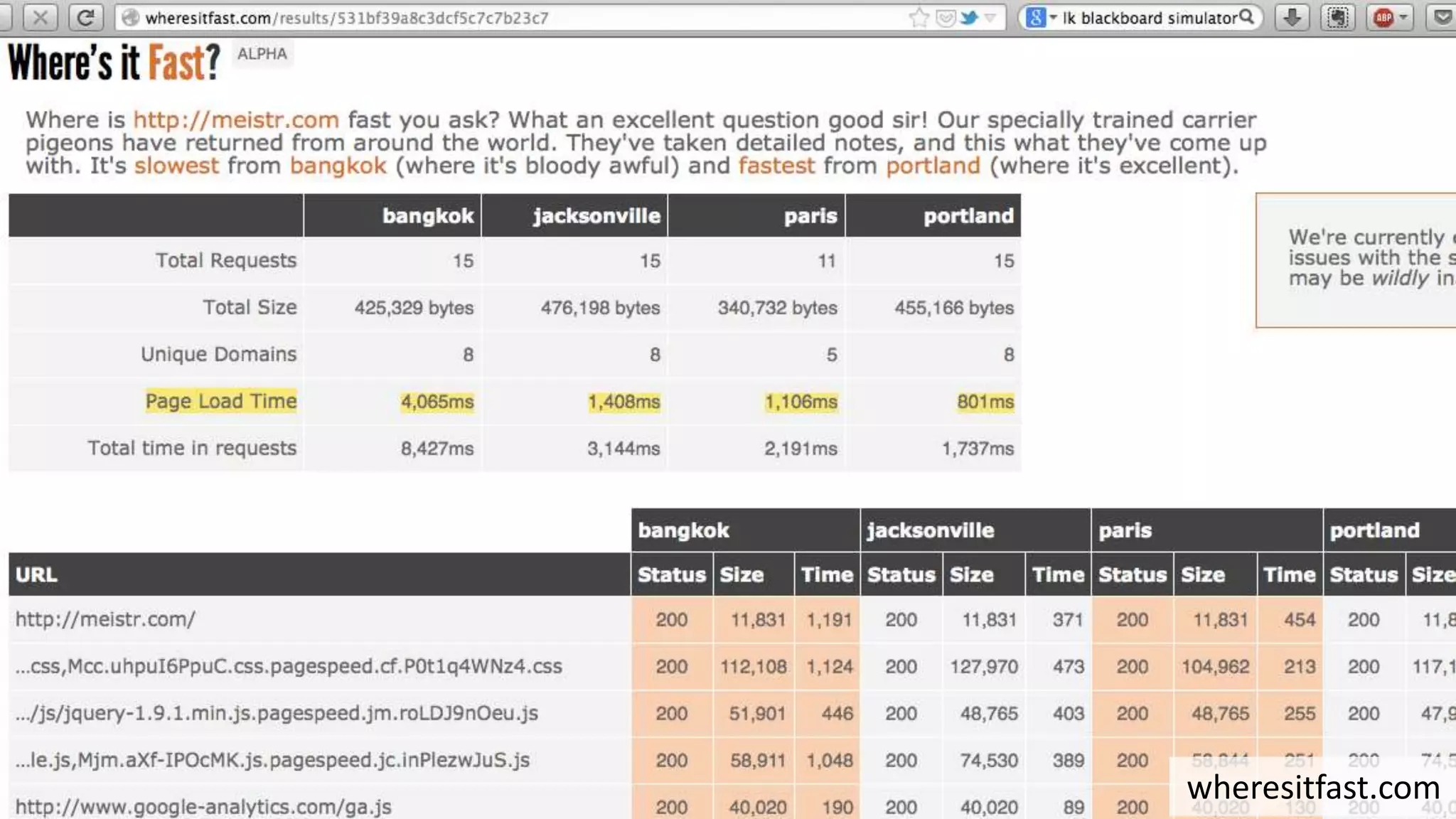Click the Pocket save icon in address bar

click(x=945, y=18)
